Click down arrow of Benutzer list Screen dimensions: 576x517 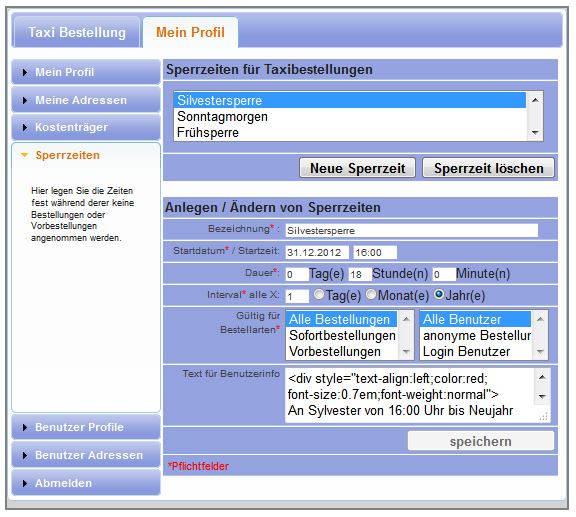[540, 352]
